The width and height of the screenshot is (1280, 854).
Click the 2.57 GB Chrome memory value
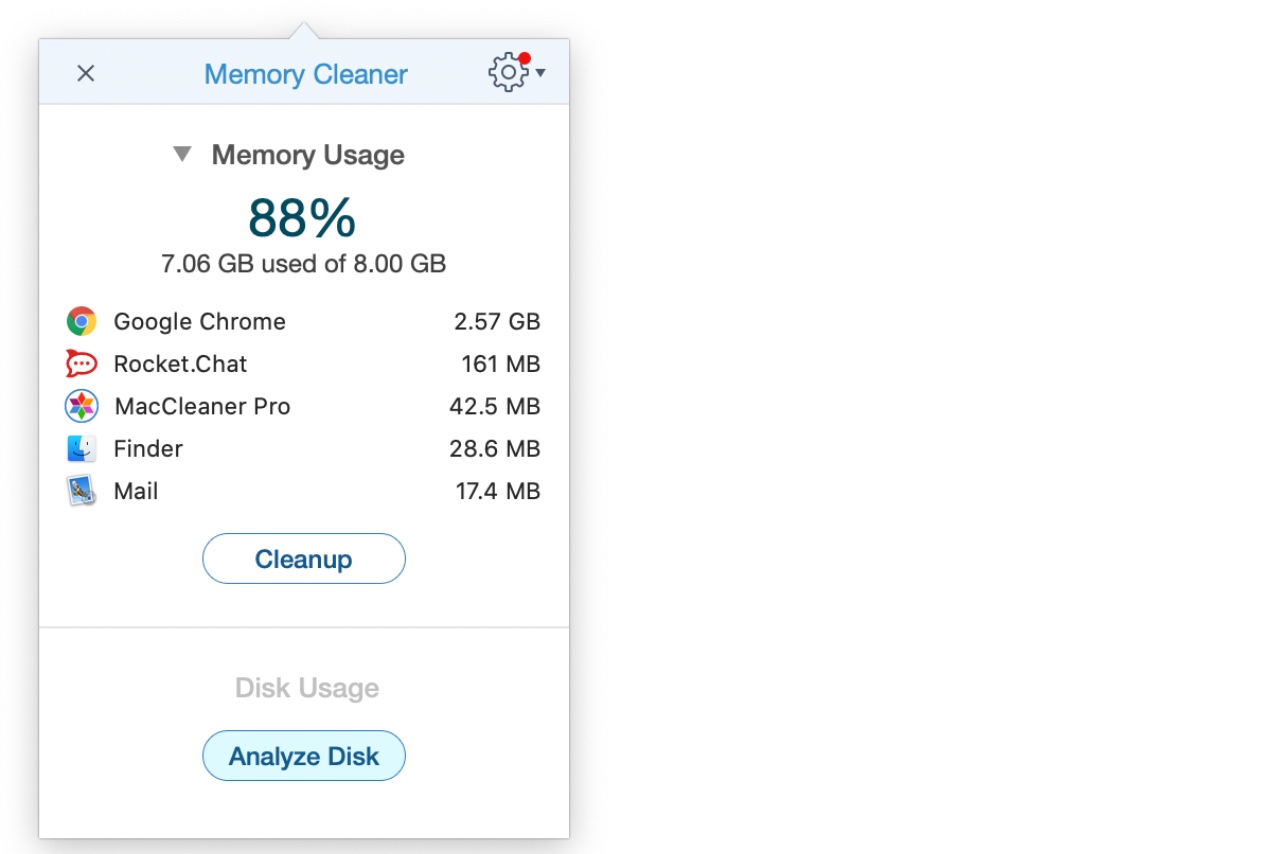click(x=497, y=321)
